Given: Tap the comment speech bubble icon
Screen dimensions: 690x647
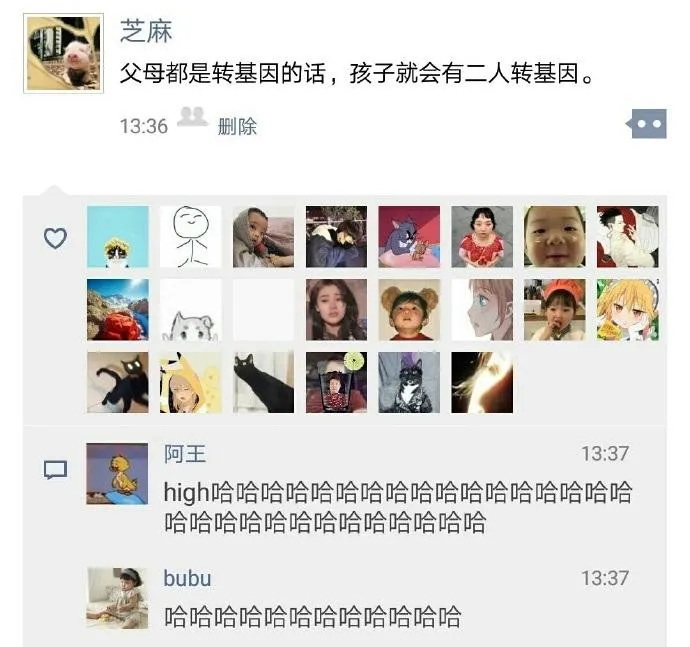Looking at the screenshot, I should coord(55,470).
